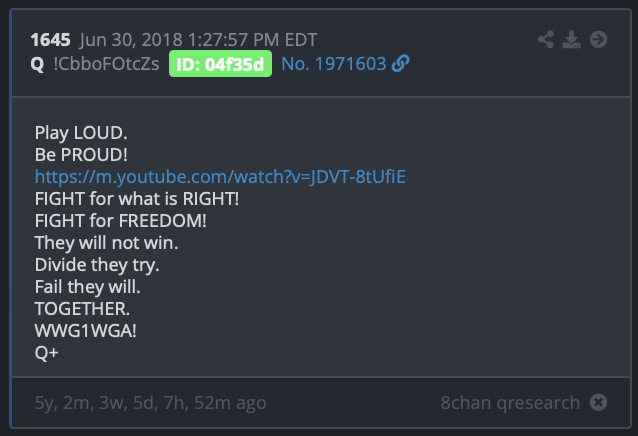This screenshot has height=436, width=638.
Task: Download the post using the download icon
Action: (x=571, y=39)
